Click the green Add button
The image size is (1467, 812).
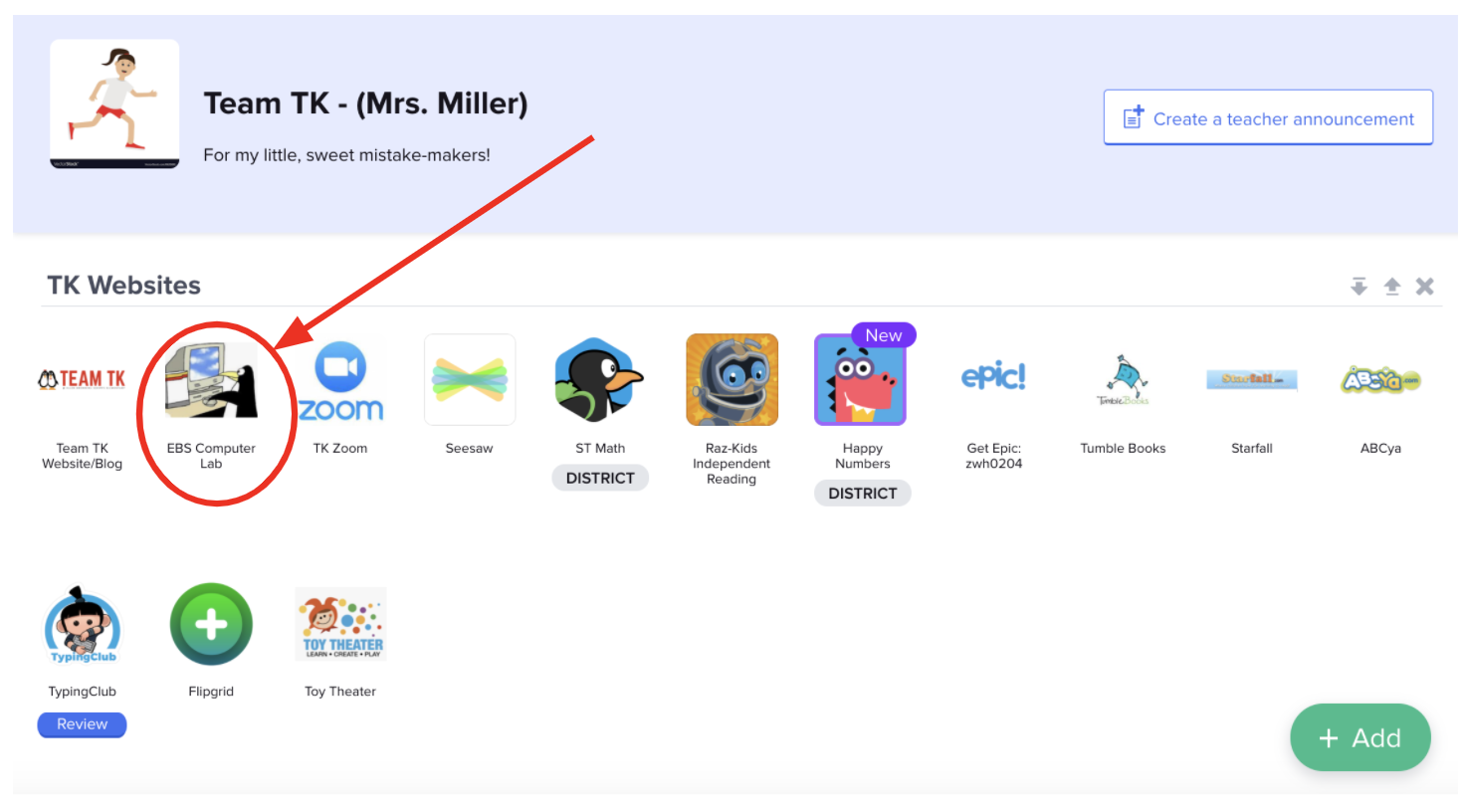pos(1361,737)
